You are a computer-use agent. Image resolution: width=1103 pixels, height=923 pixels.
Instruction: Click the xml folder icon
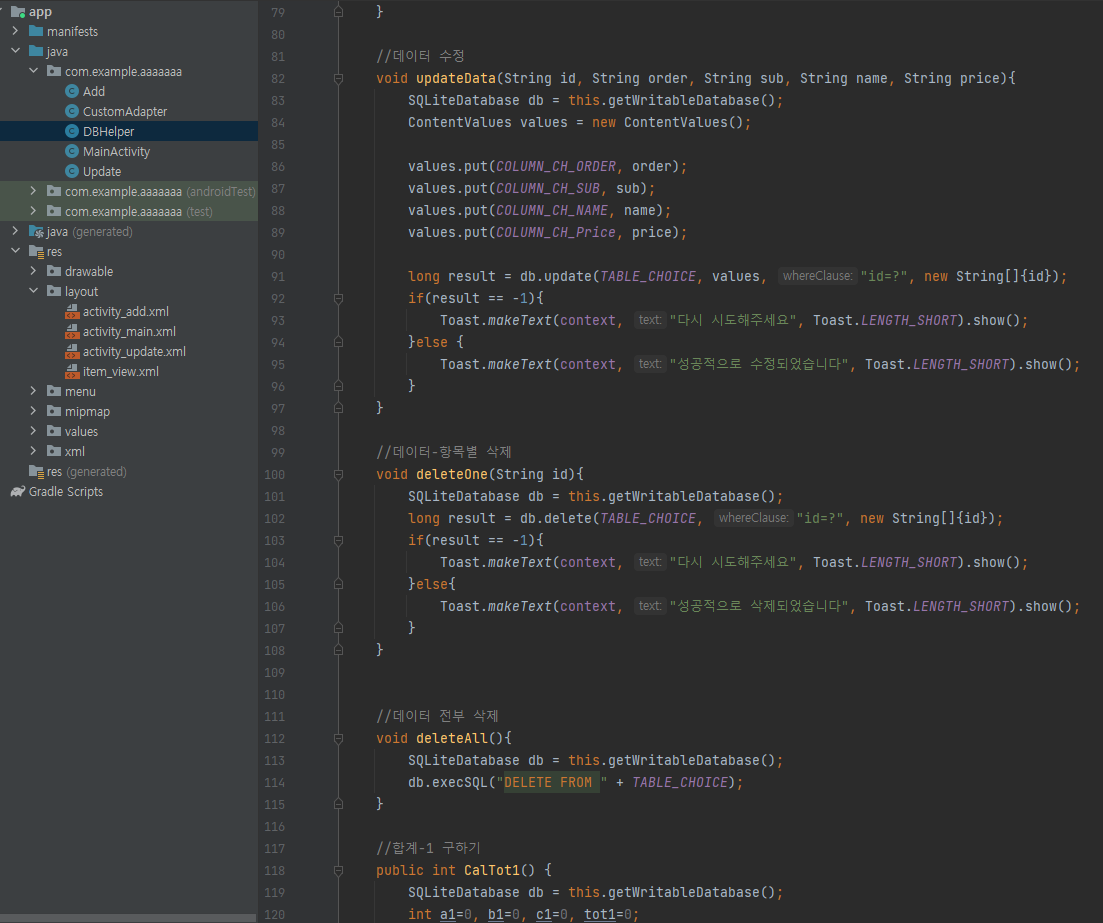[54, 452]
